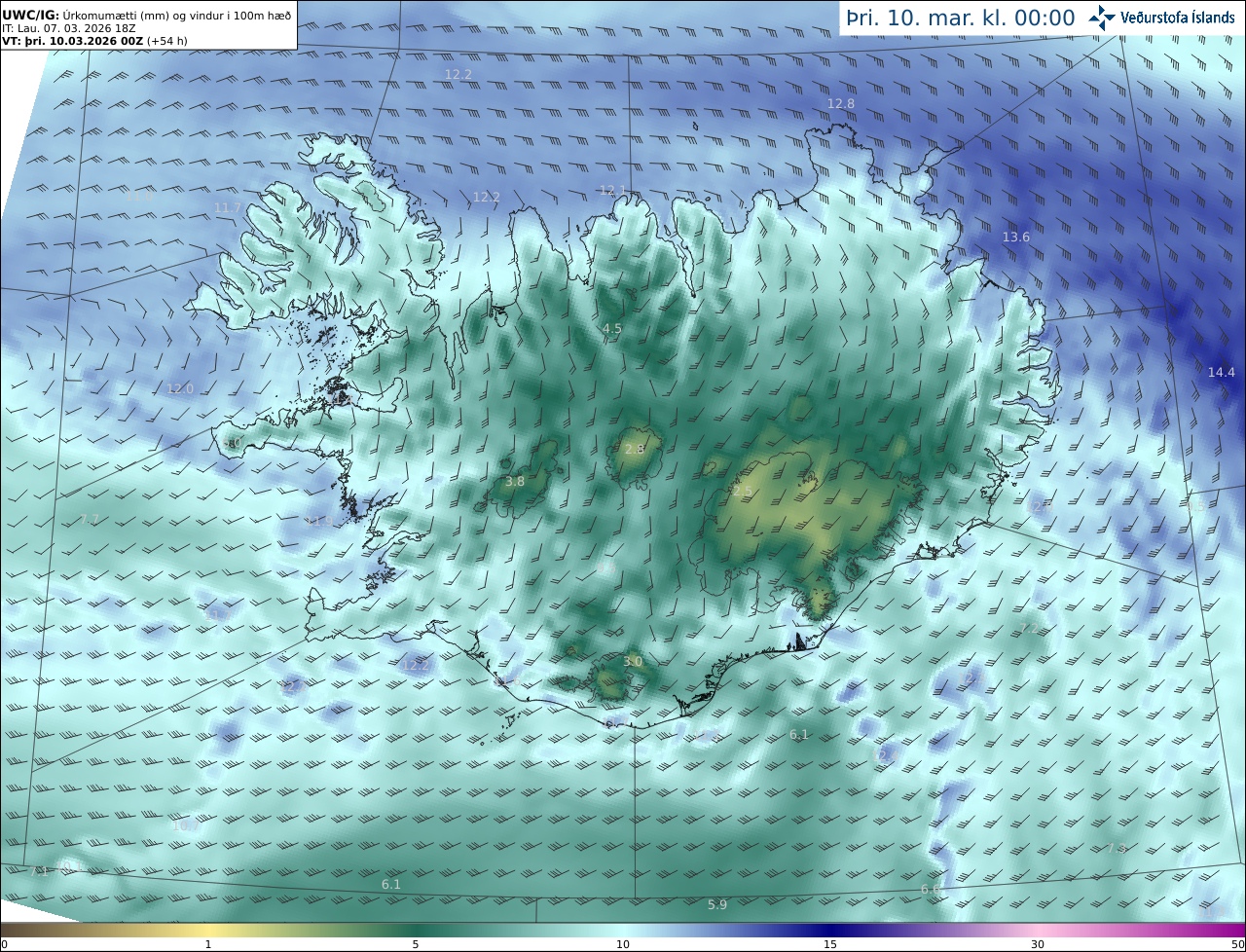Click the "14.4" value label at the right edge
The image size is (1246, 952).
1222,372
